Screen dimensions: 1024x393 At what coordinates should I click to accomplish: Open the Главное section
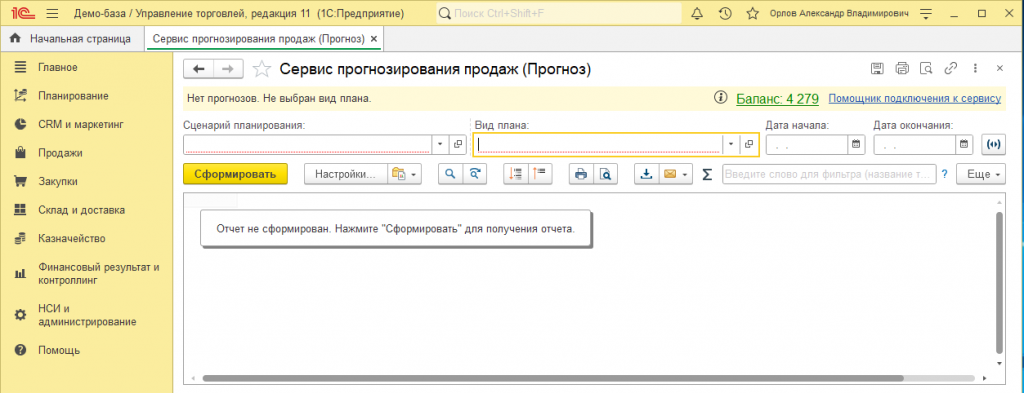tap(57, 67)
